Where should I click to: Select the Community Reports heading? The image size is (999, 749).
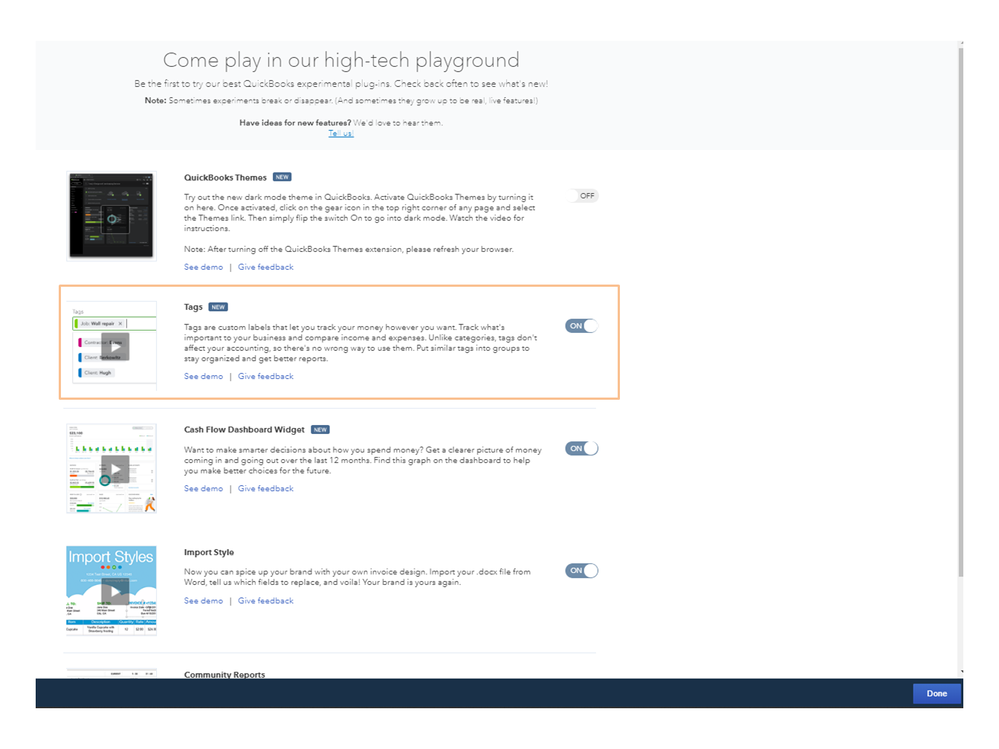(x=224, y=674)
